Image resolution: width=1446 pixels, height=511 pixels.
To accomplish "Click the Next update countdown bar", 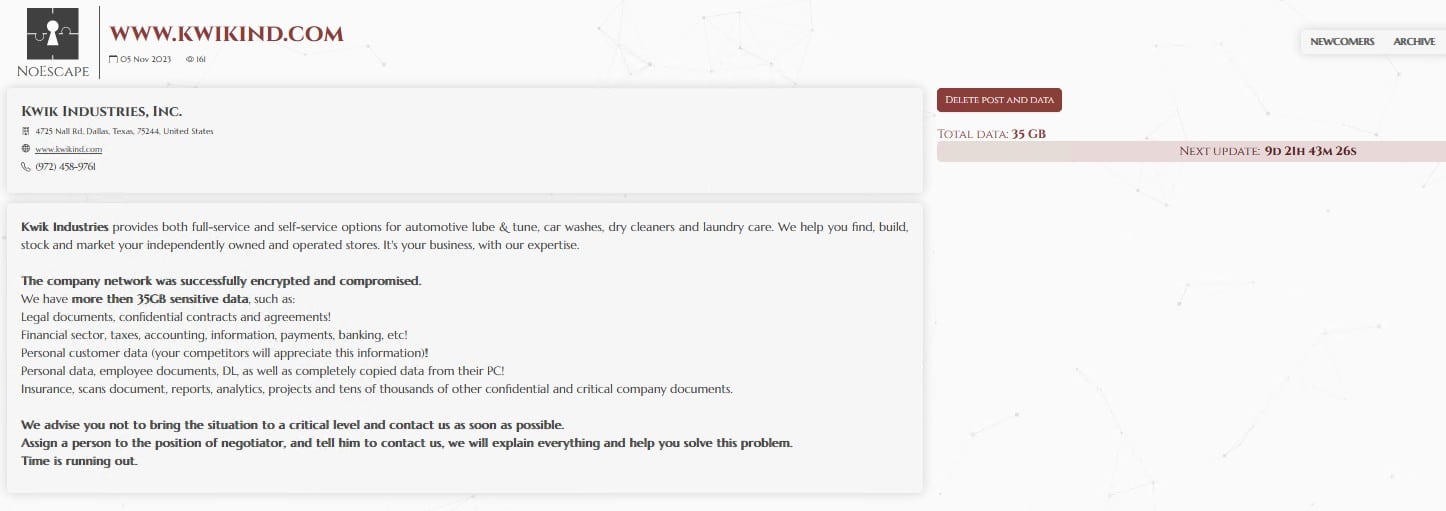I will pyautogui.click(x=1191, y=151).
